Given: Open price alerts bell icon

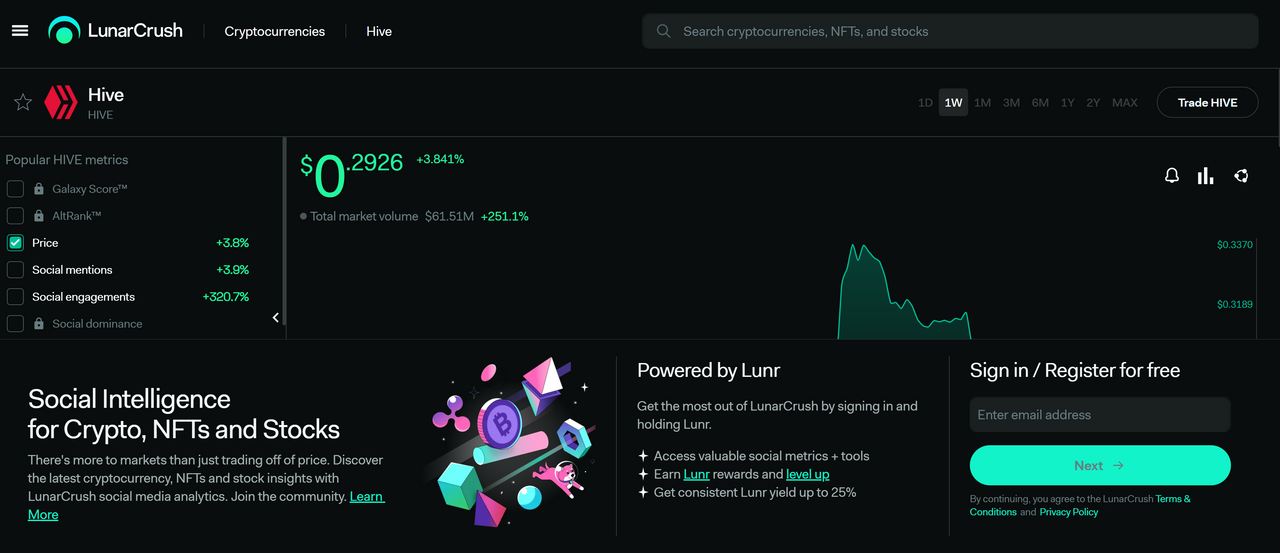Looking at the screenshot, I should (1172, 176).
